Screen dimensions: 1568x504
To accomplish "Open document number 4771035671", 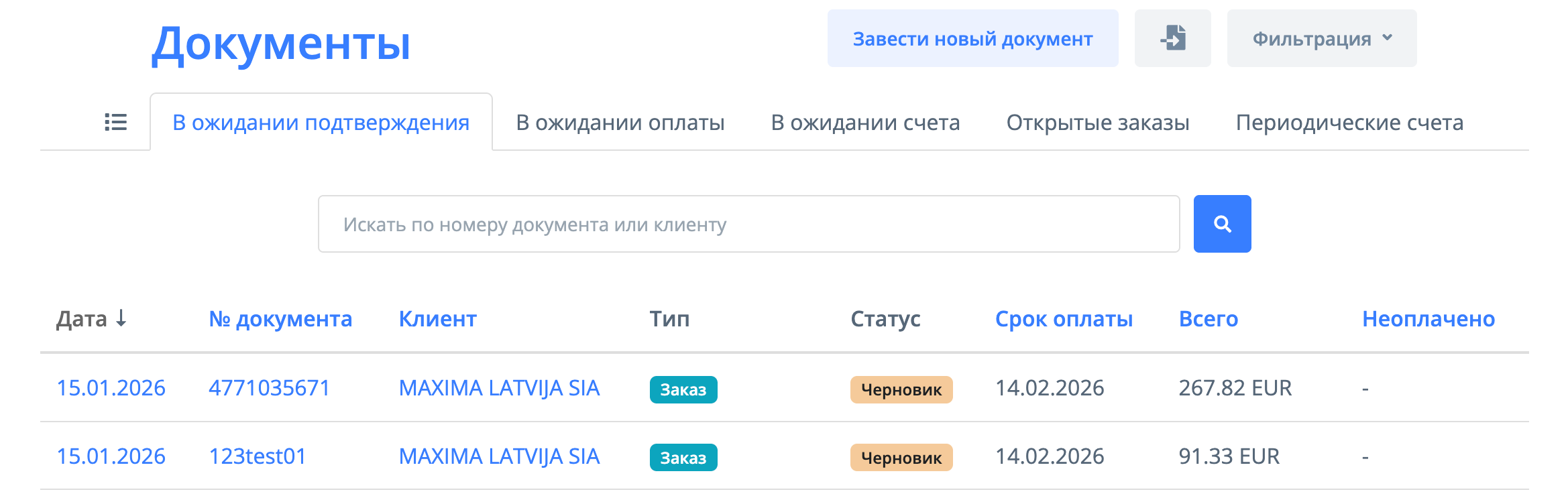I will (x=269, y=388).
